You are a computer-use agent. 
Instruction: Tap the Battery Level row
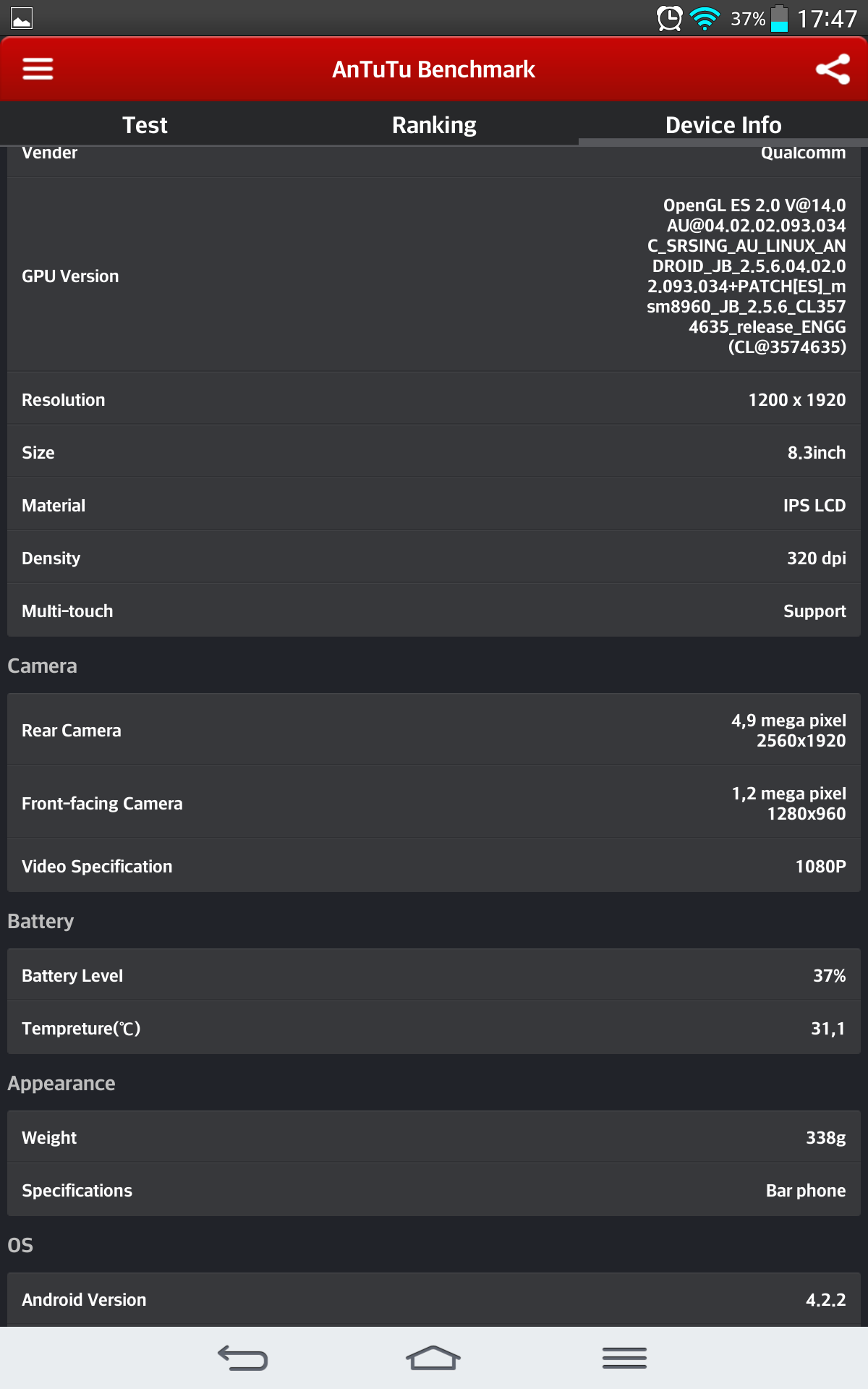click(x=434, y=975)
